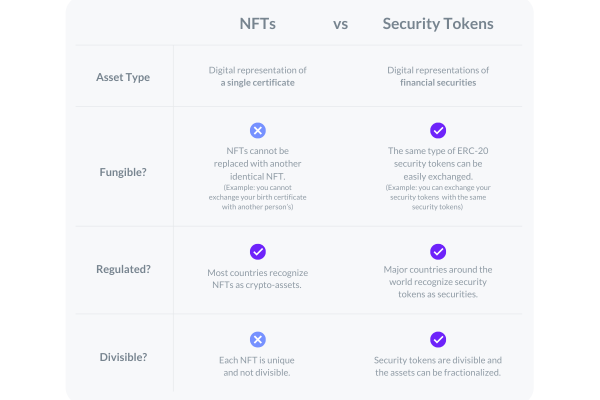This screenshot has width=600, height=400.
Task: Click the NFTs Regulated checkmark icon
Action: tap(258, 252)
